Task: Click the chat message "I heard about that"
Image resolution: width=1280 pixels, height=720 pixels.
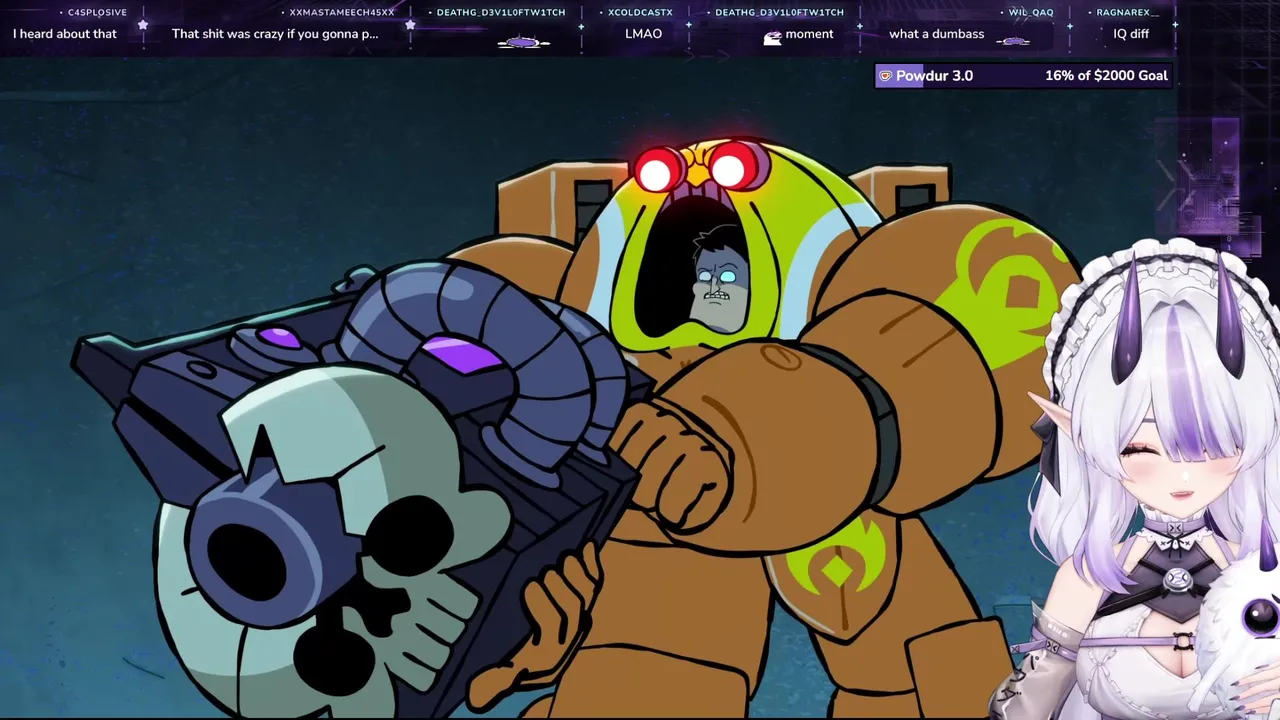Action: pos(65,34)
